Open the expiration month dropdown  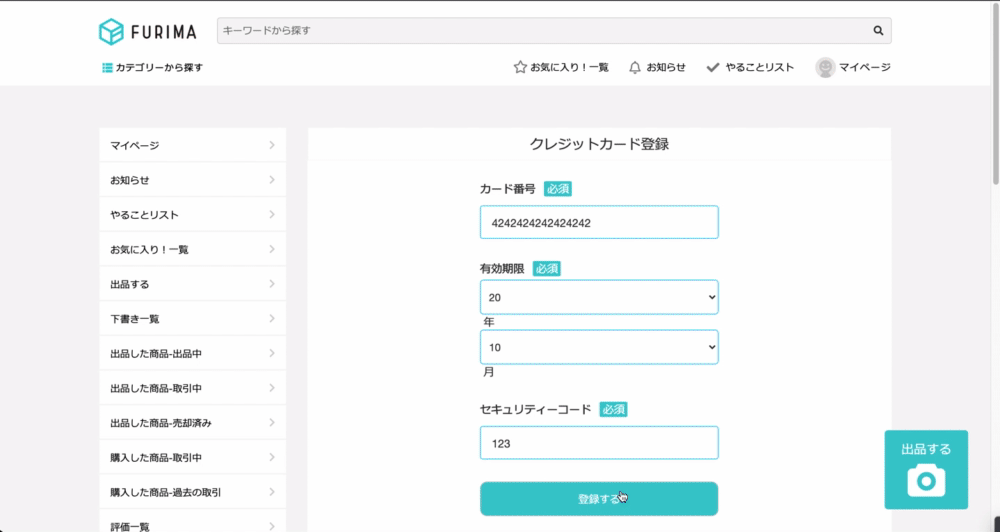click(x=599, y=347)
